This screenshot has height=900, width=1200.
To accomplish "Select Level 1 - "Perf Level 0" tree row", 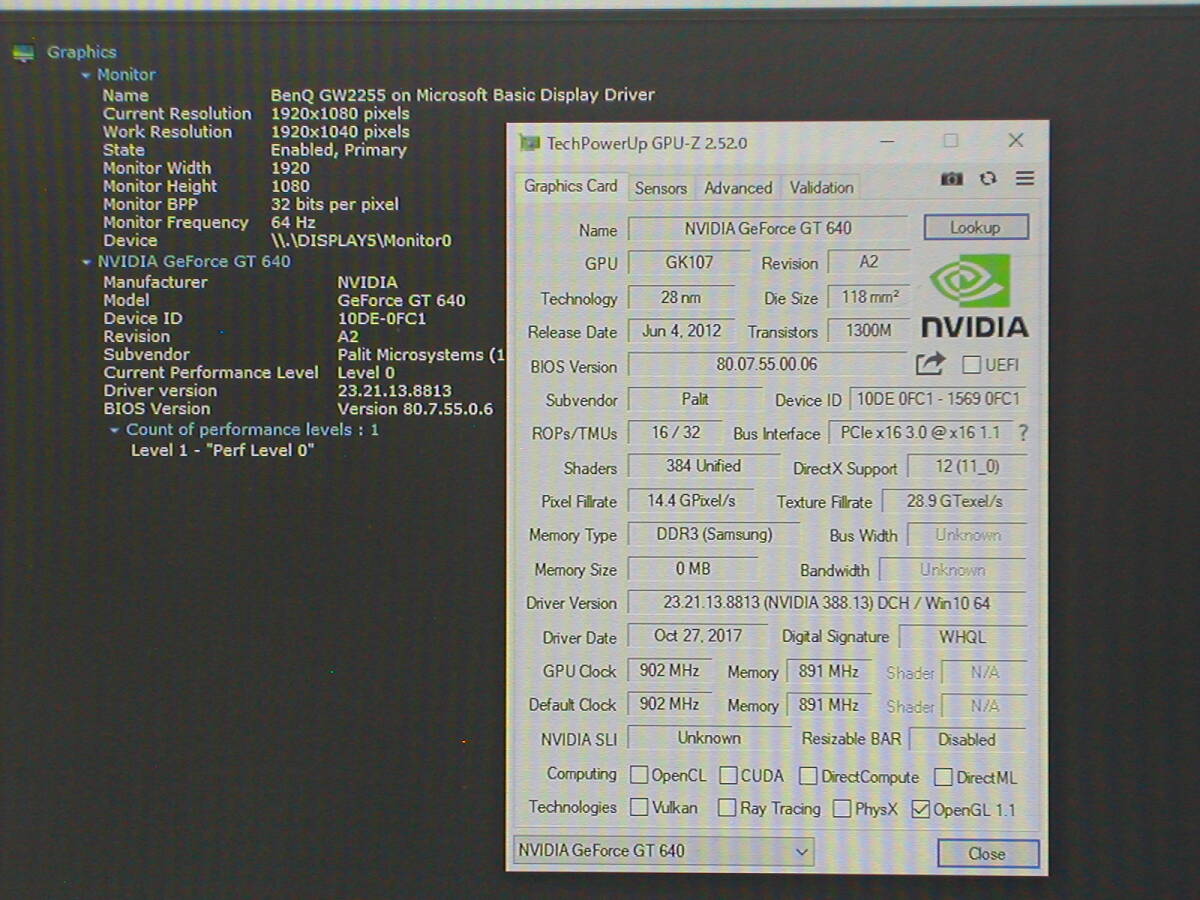I will [x=223, y=451].
